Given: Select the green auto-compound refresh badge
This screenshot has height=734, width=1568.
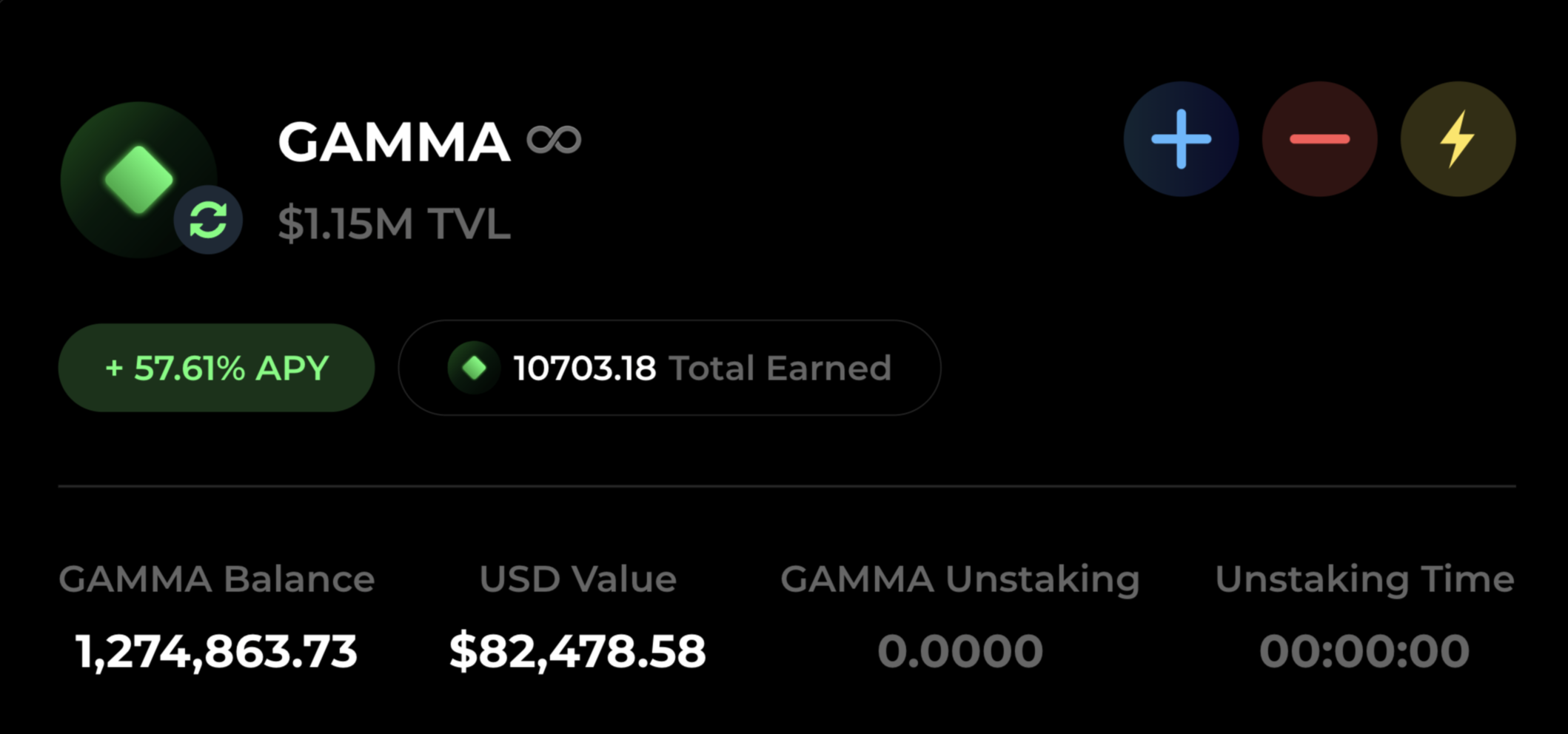Looking at the screenshot, I should pos(208,220).
